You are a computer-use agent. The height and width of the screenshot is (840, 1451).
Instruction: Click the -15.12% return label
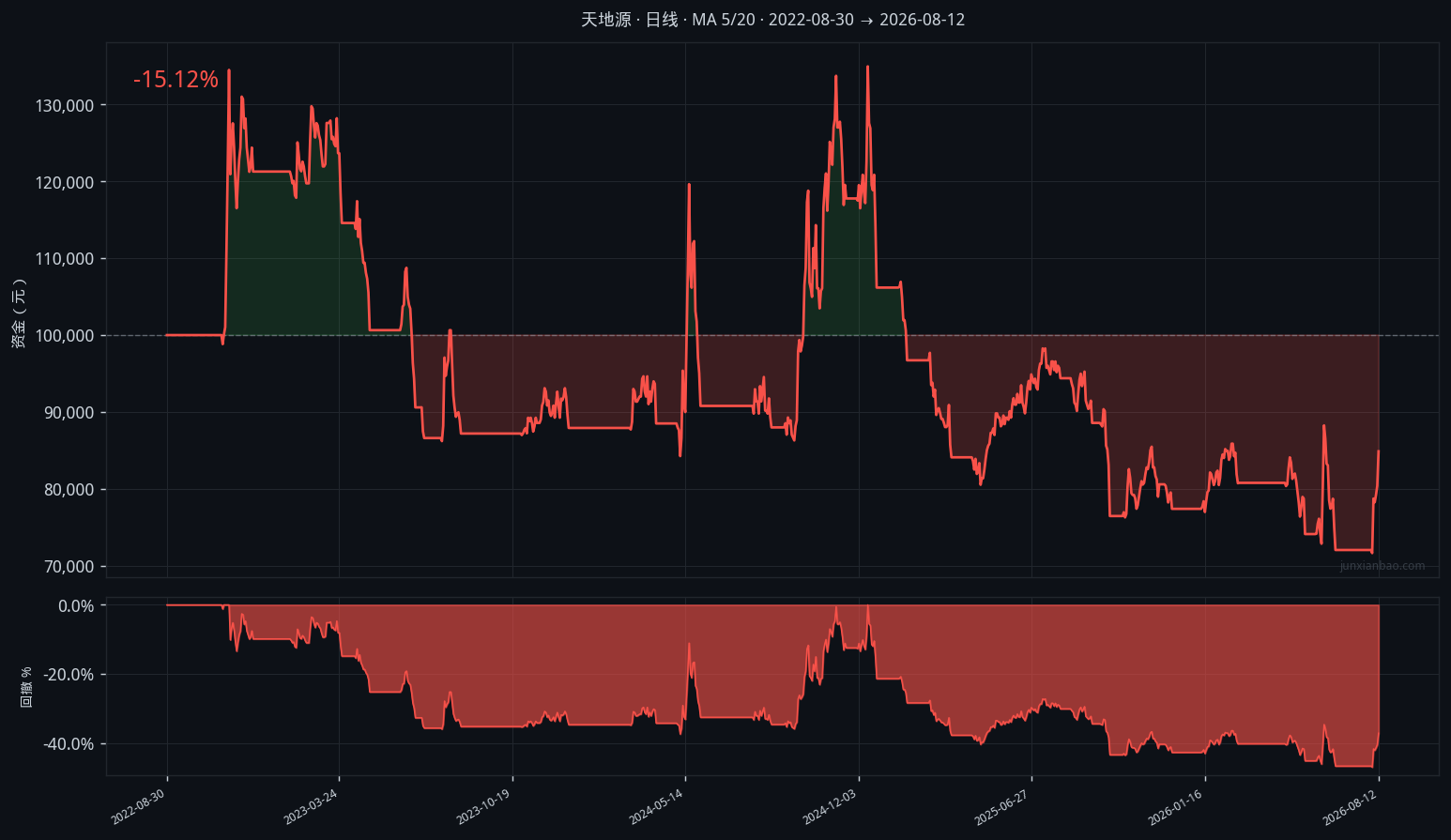click(x=176, y=80)
